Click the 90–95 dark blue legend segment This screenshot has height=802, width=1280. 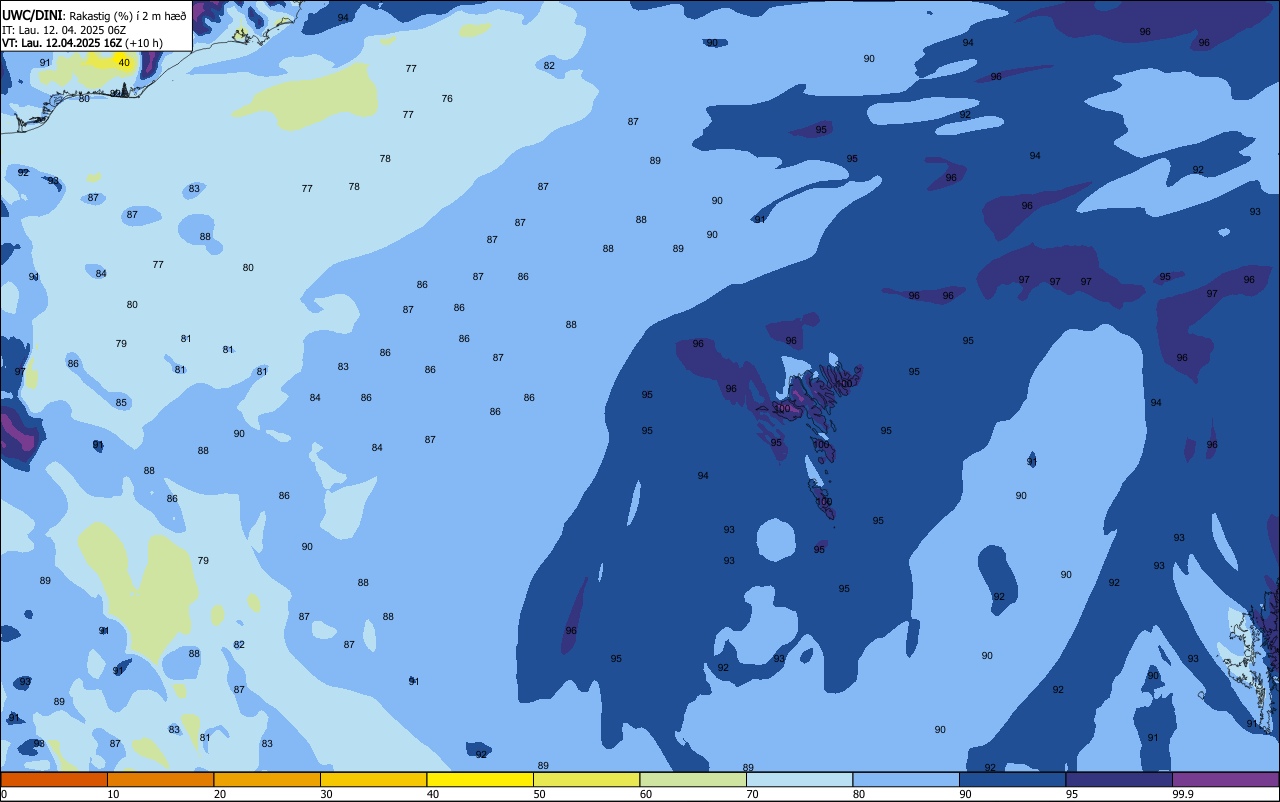tap(1012, 779)
